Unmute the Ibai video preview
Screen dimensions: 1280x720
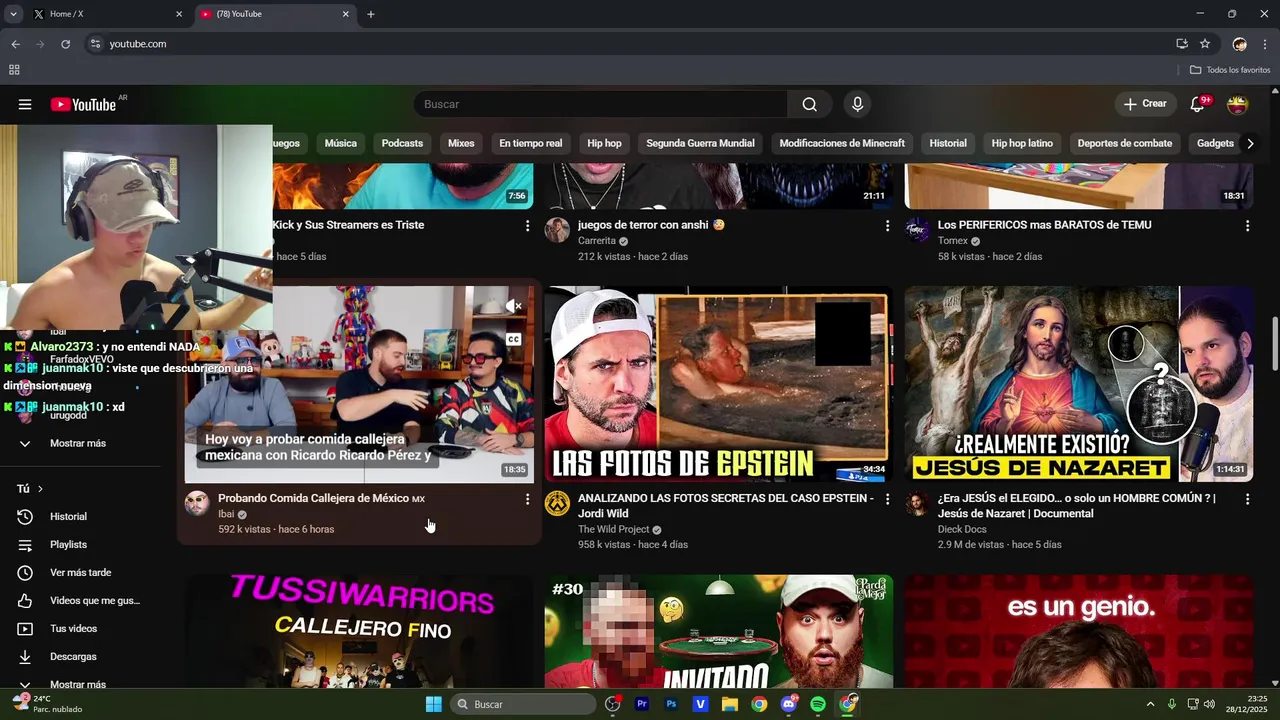click(x=513, y=307)
